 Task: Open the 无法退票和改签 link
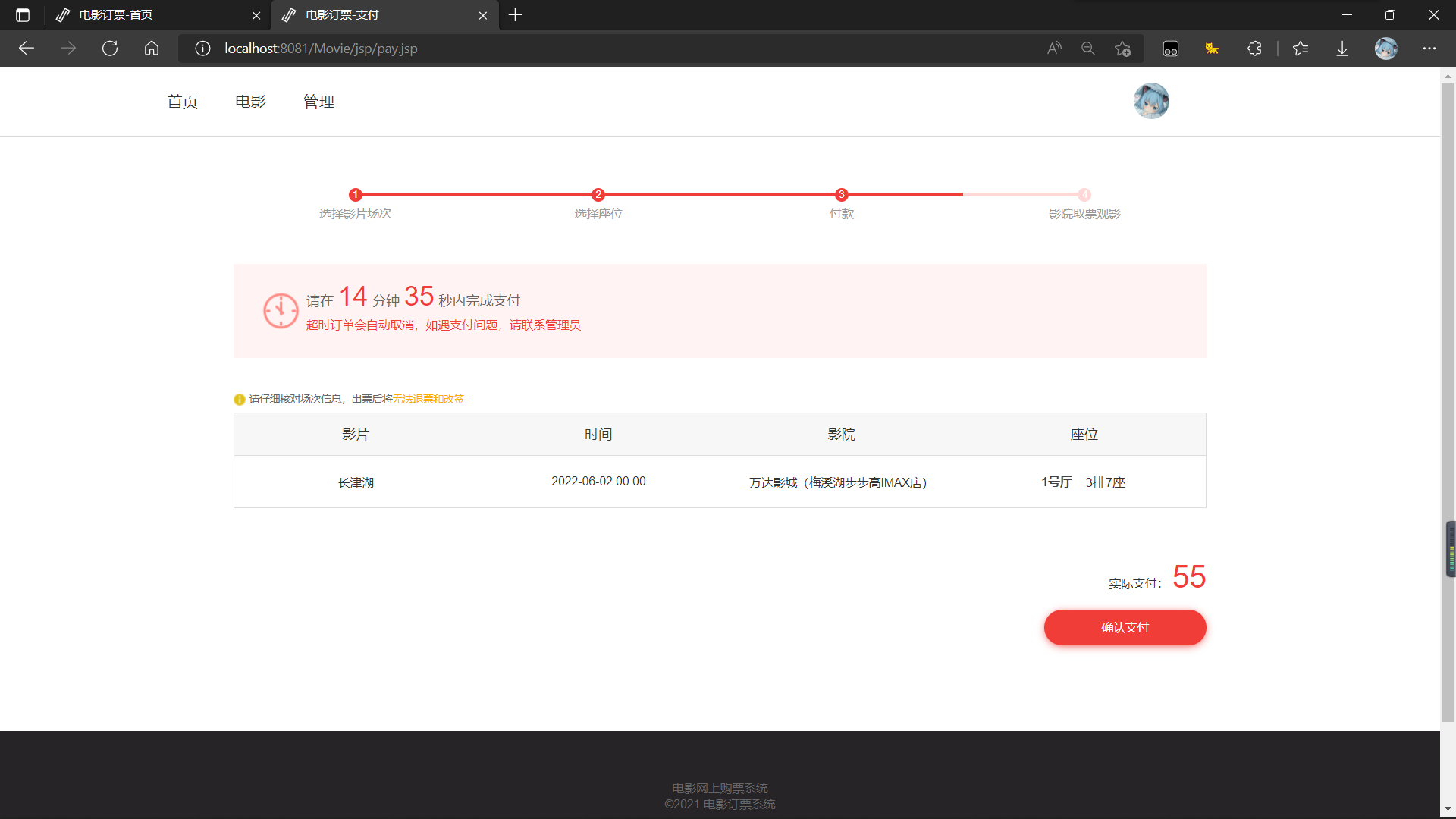click(x=429, y=398)
